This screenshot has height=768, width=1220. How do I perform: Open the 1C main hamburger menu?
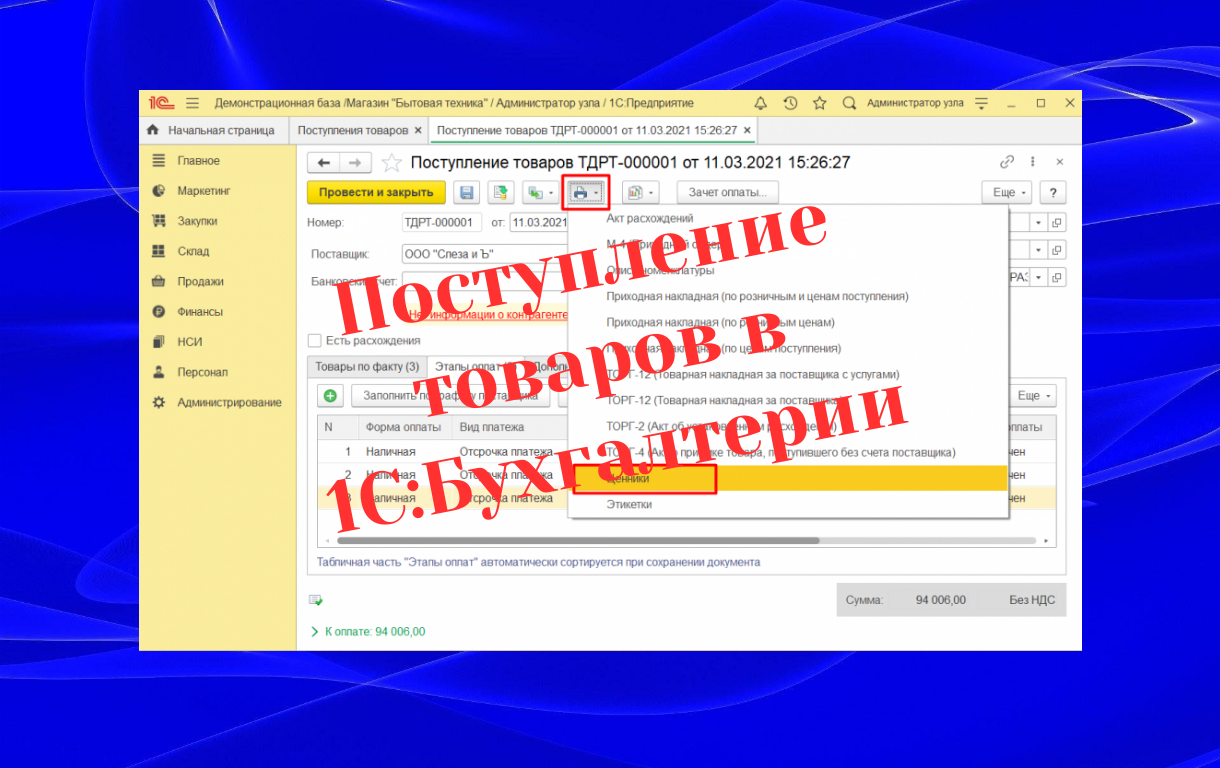point(192,103)
